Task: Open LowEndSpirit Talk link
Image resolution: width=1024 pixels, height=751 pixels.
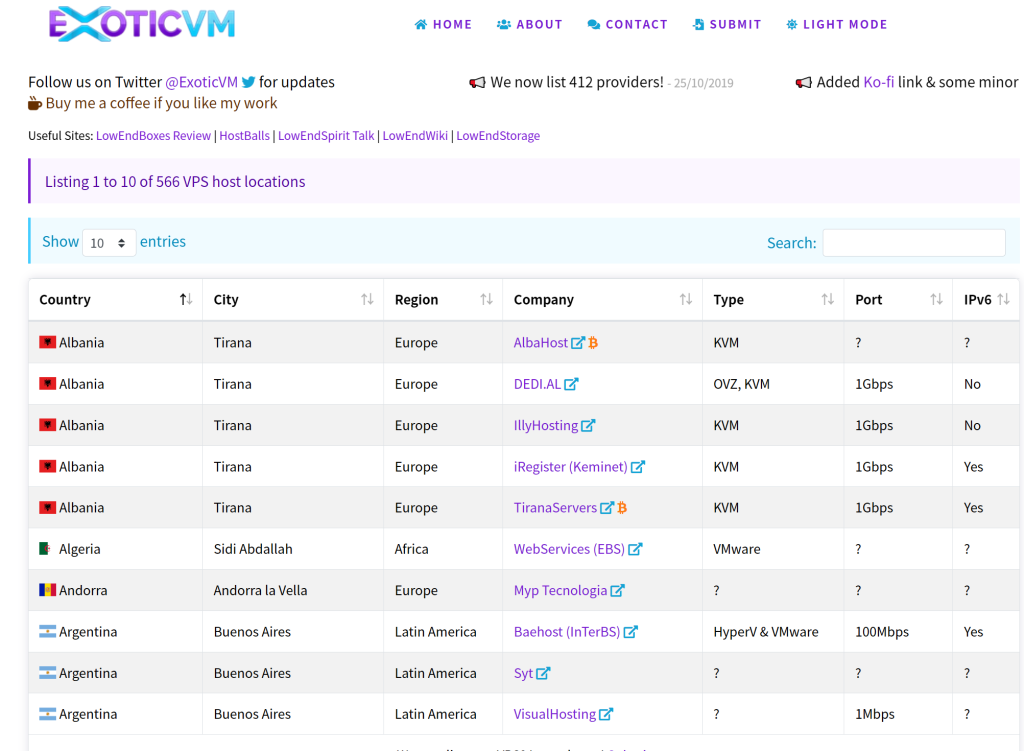Action: [x=326, y=136]
